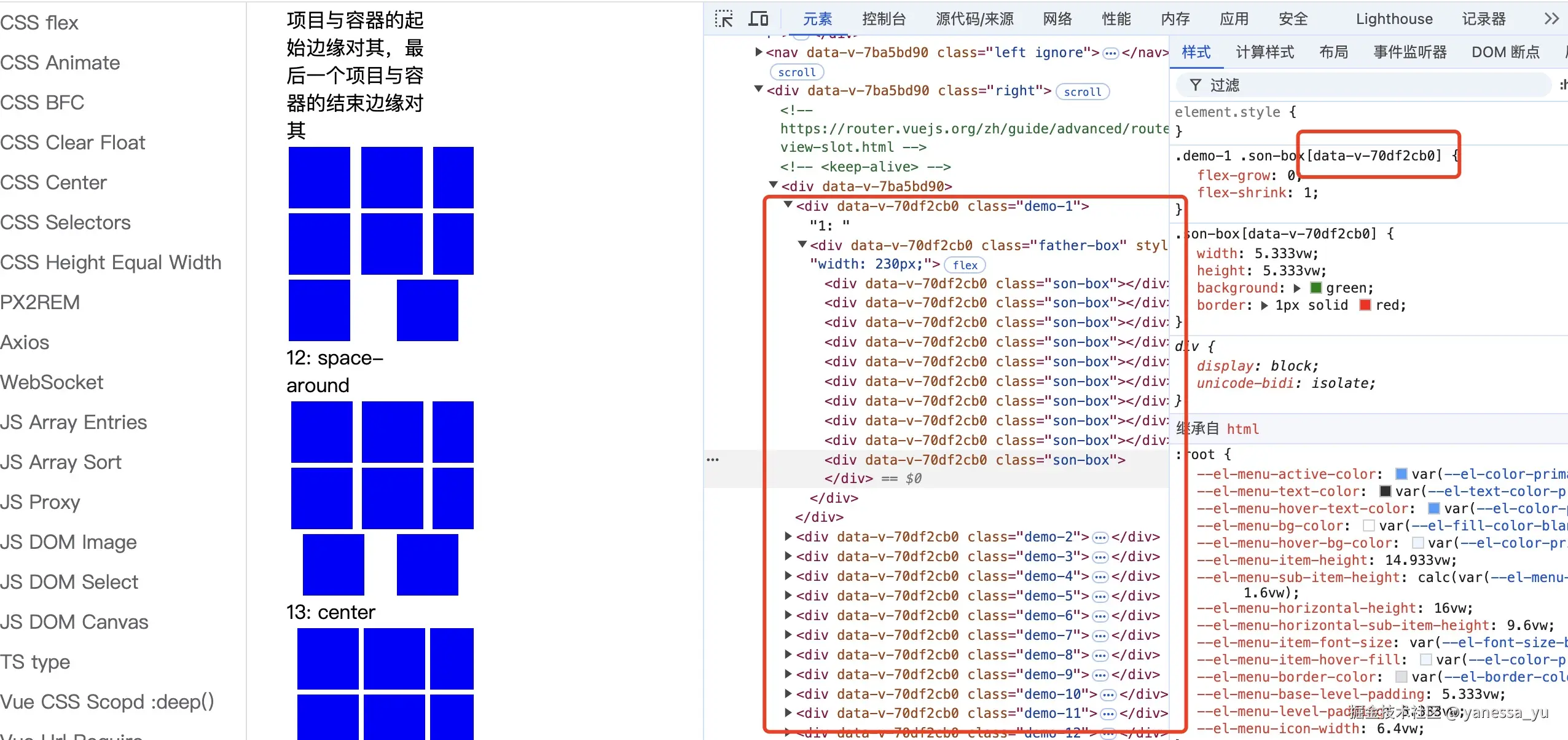Expand the nav left ignore element

pyautogui.click(x=759, y=52)
